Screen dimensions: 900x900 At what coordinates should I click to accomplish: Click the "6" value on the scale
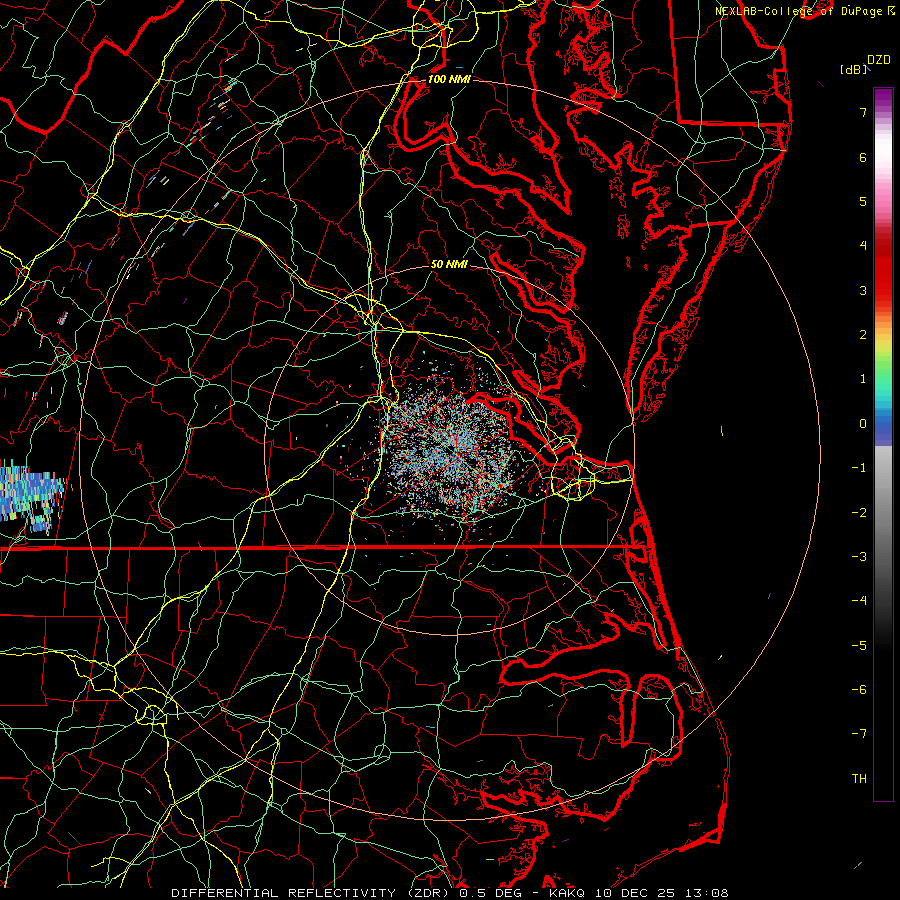tap(863, 157)
